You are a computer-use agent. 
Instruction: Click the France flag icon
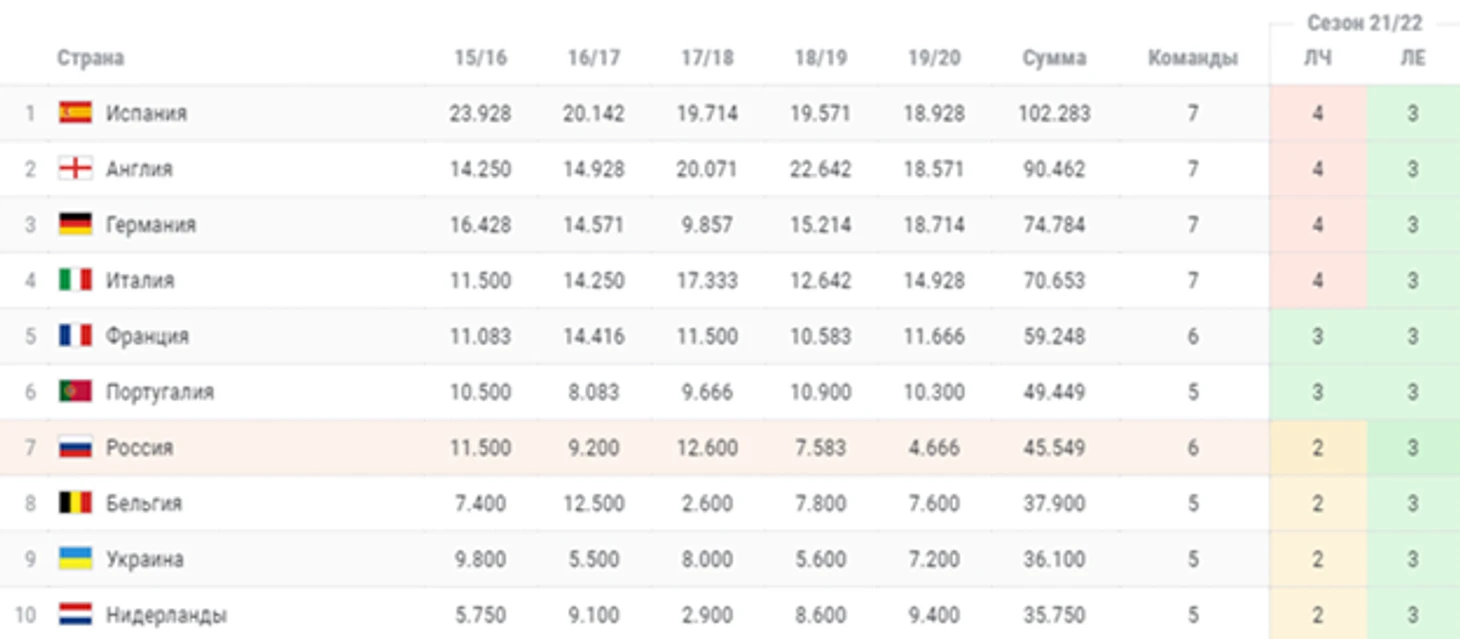point(75,336)
